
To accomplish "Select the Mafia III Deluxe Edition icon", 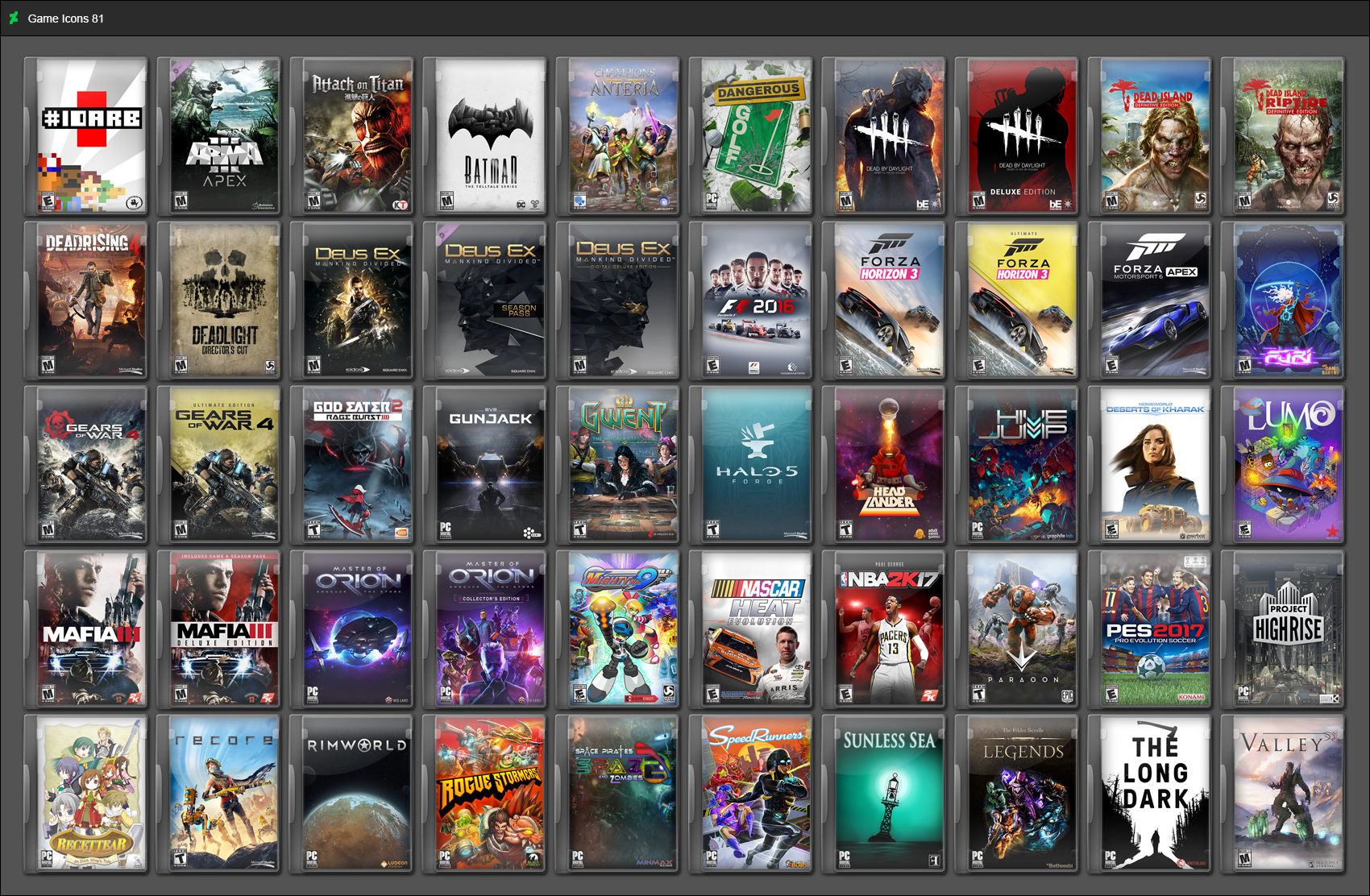I will point(219,630).
